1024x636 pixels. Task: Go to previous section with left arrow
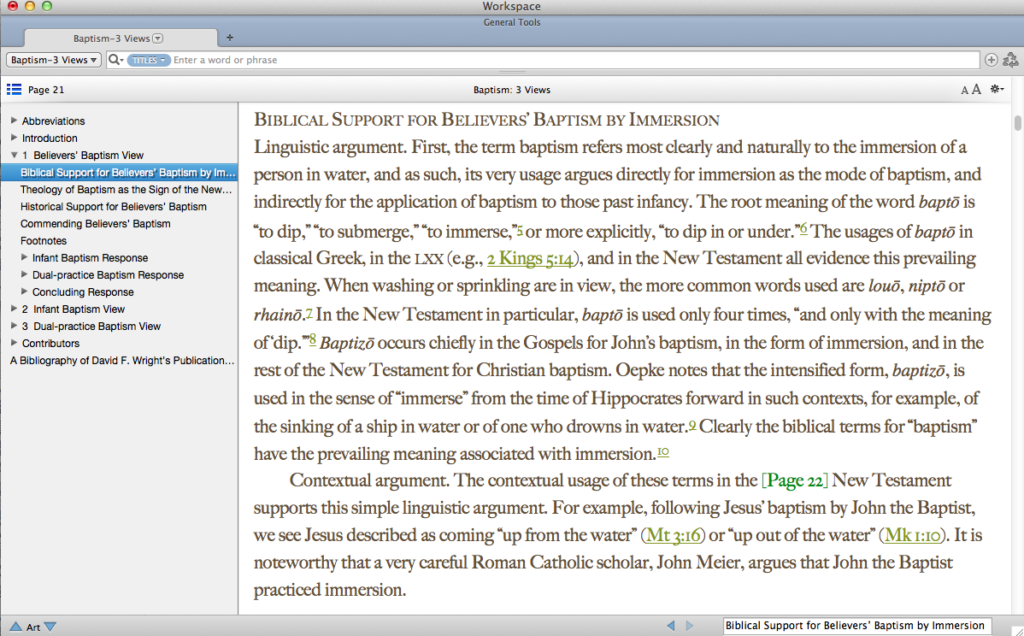click(x=671, y=626)
